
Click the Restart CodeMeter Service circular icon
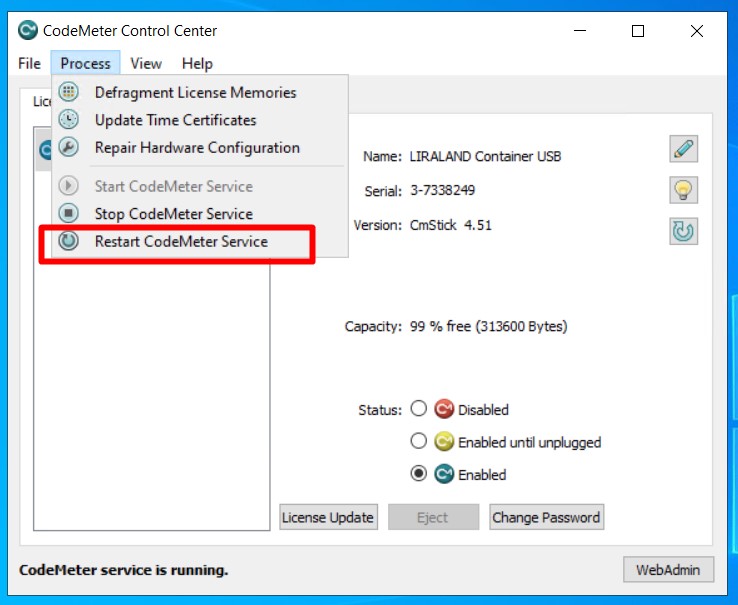(69, 241)
